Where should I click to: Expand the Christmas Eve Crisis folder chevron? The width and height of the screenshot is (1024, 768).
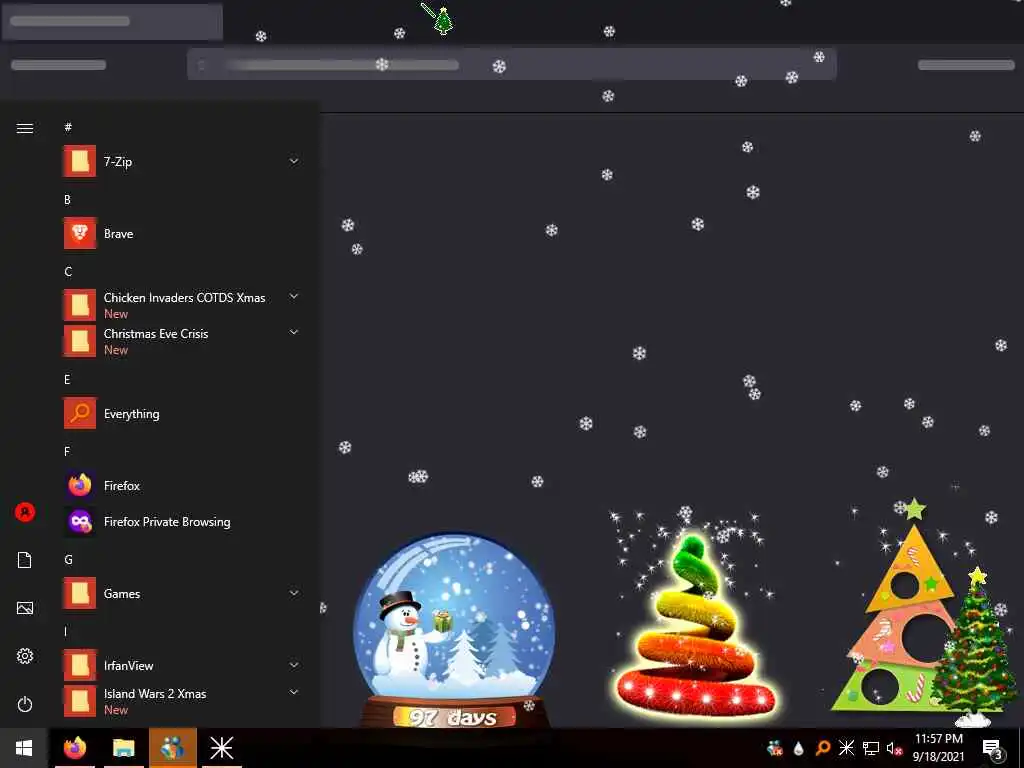tap(294, 332)
